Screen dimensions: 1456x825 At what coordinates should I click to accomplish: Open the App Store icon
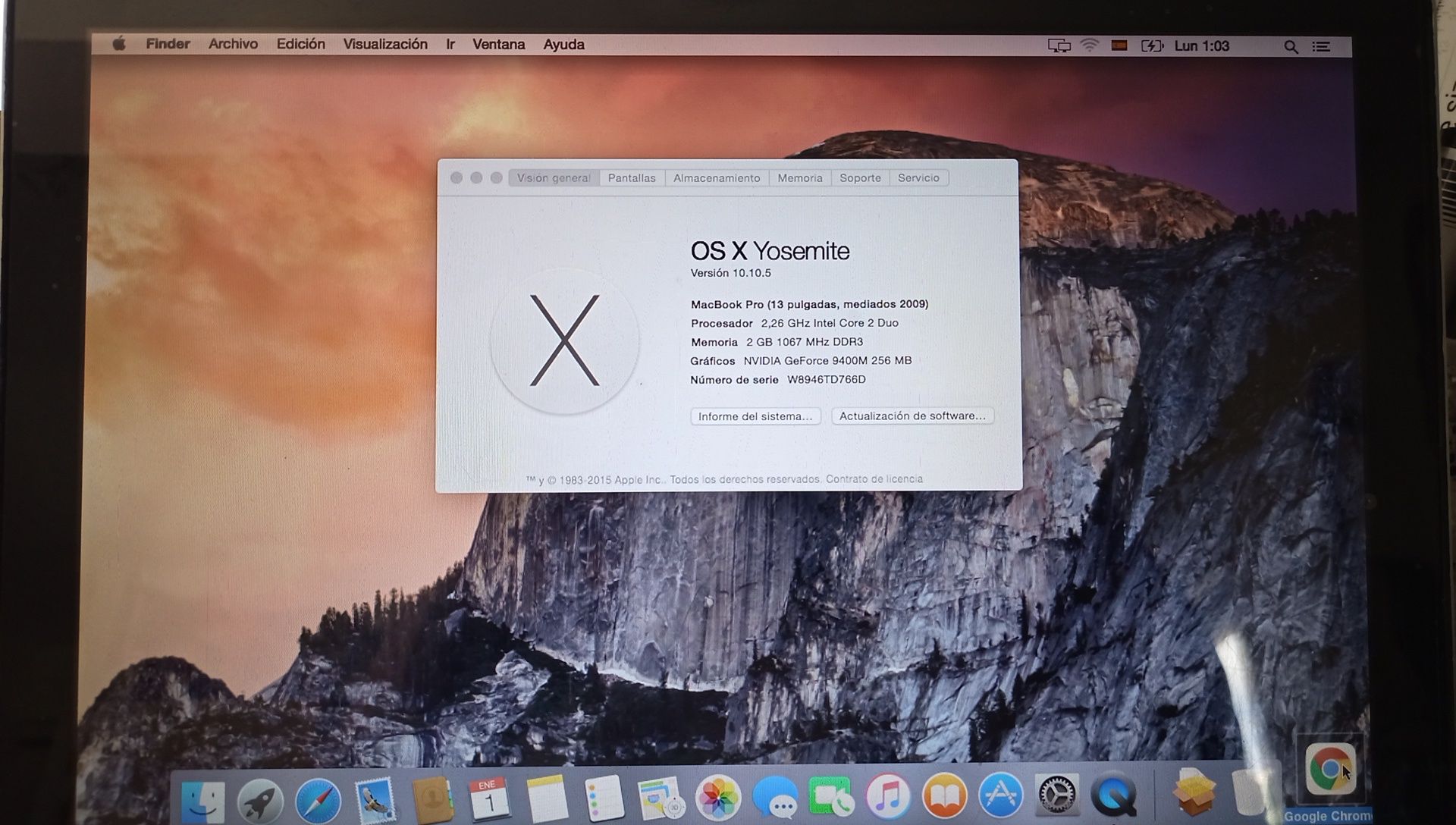[x=1001, y=795]
